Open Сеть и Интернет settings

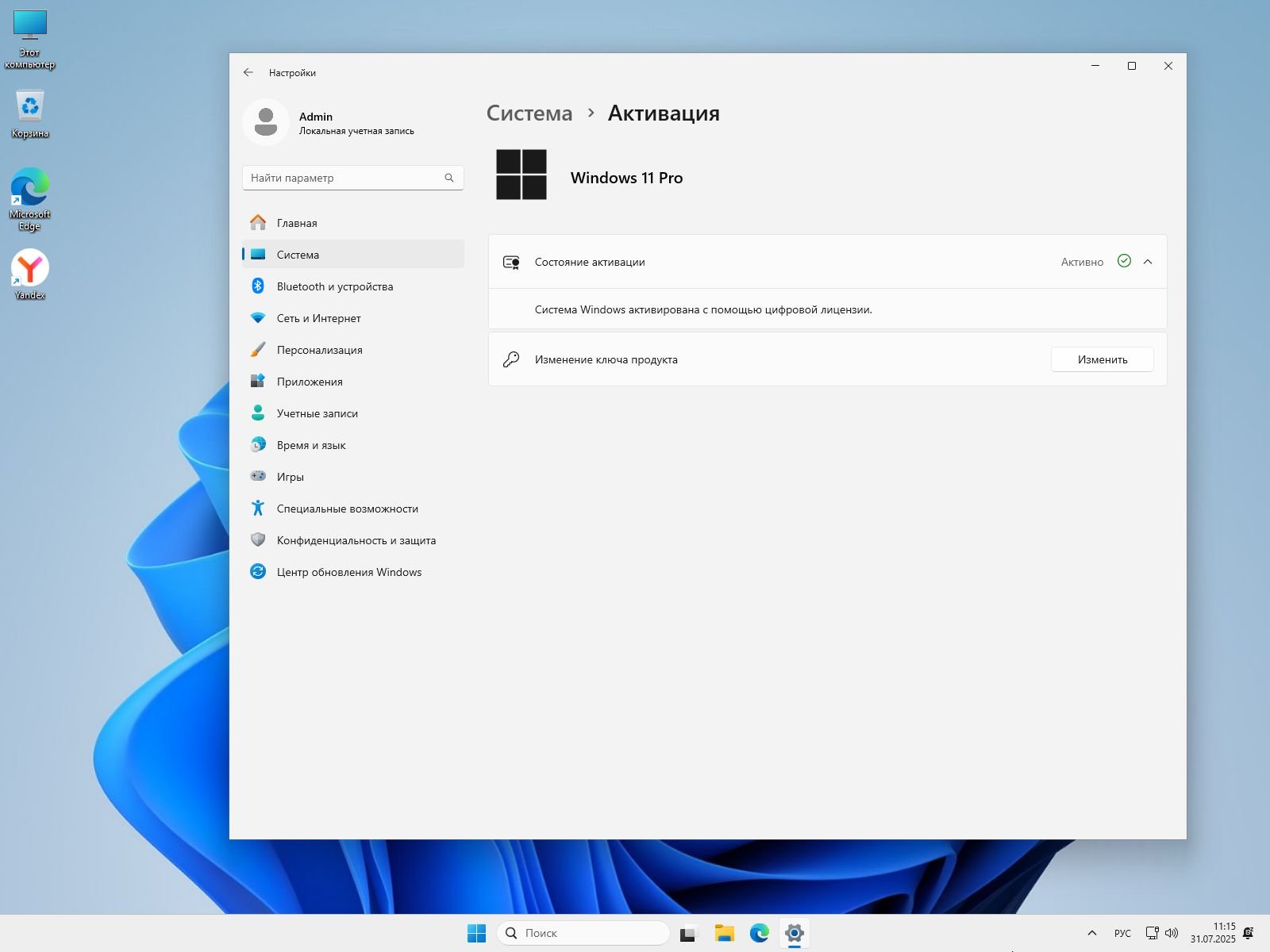(x=353, y=318)
